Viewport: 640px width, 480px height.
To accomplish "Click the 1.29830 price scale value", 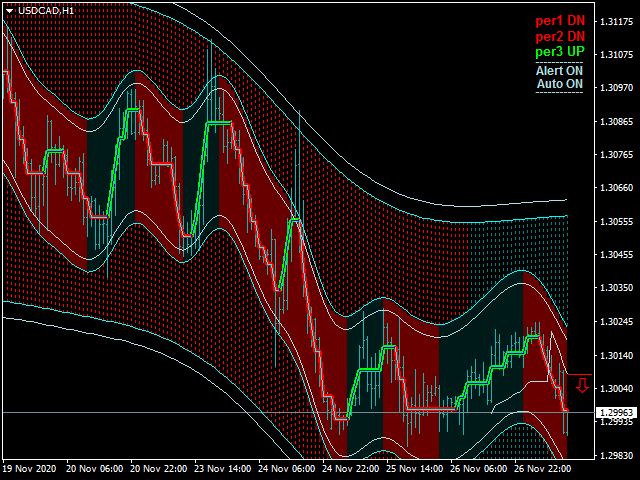I will [x=616, y=456].
